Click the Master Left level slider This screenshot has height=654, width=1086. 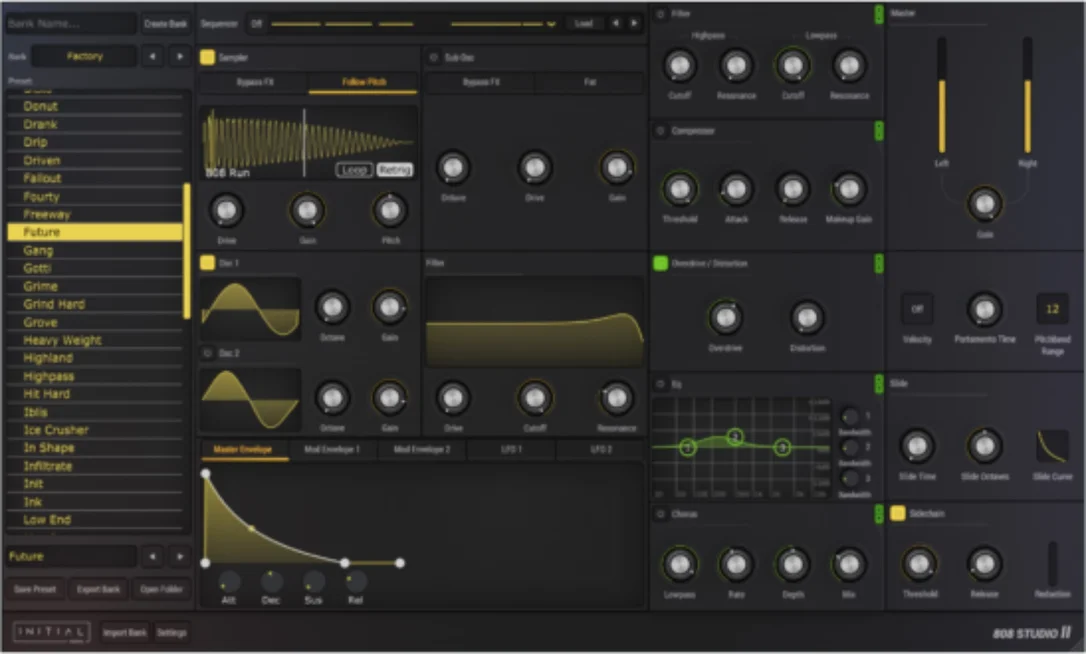coord(942,96)
